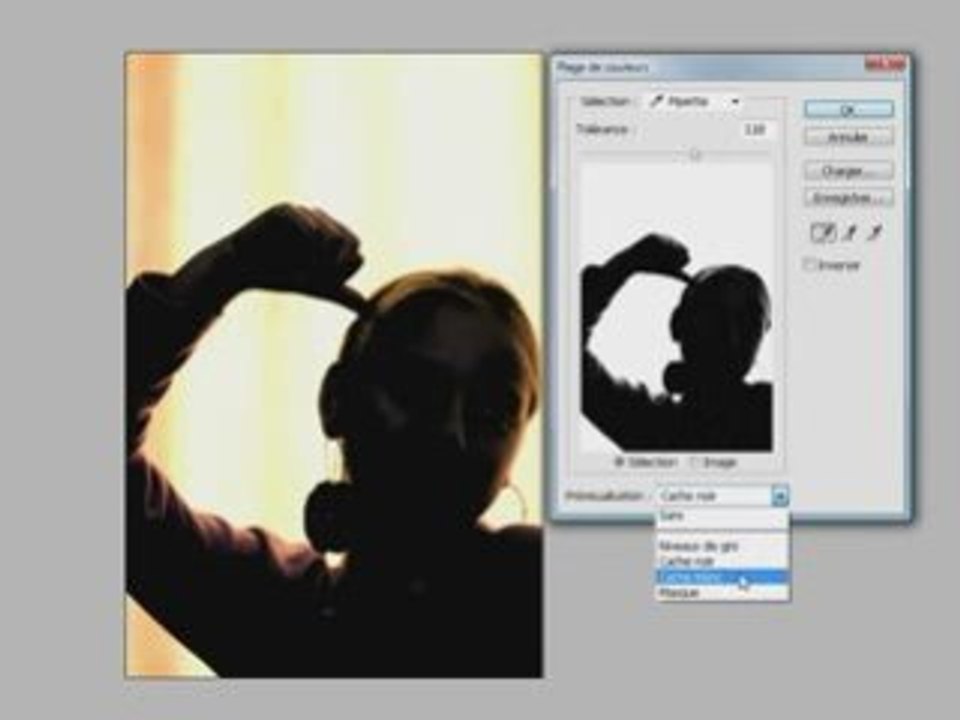The image size is (960, 720).
Task: Choose highlighted Cache blanc option
Action: tap(722, 577)
